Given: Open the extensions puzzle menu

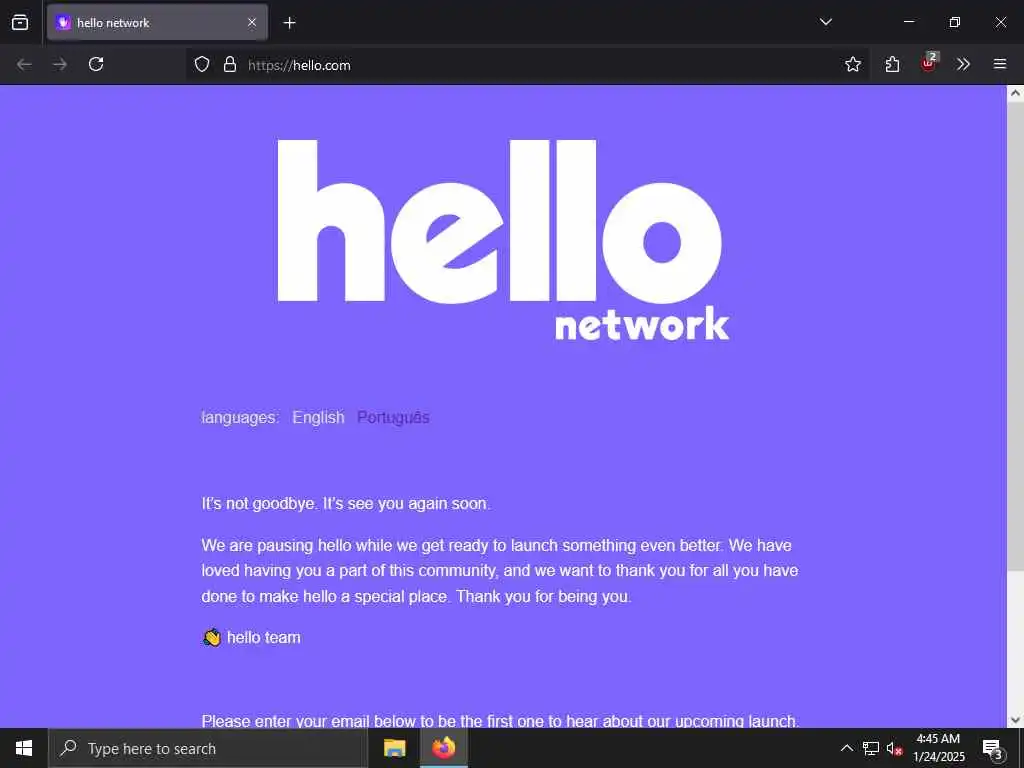Looking at the screenshot, I should [892, 64].
